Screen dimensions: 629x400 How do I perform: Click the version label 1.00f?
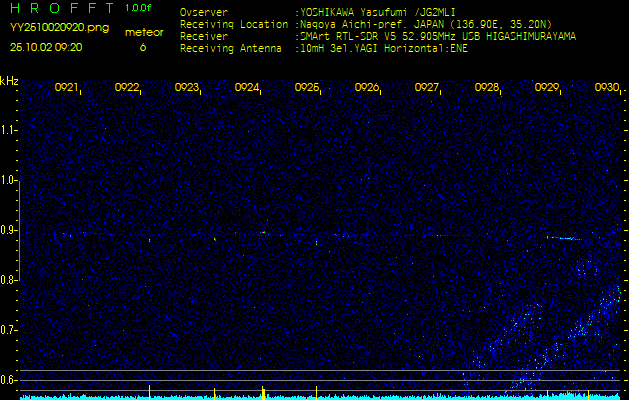point(138,8)
